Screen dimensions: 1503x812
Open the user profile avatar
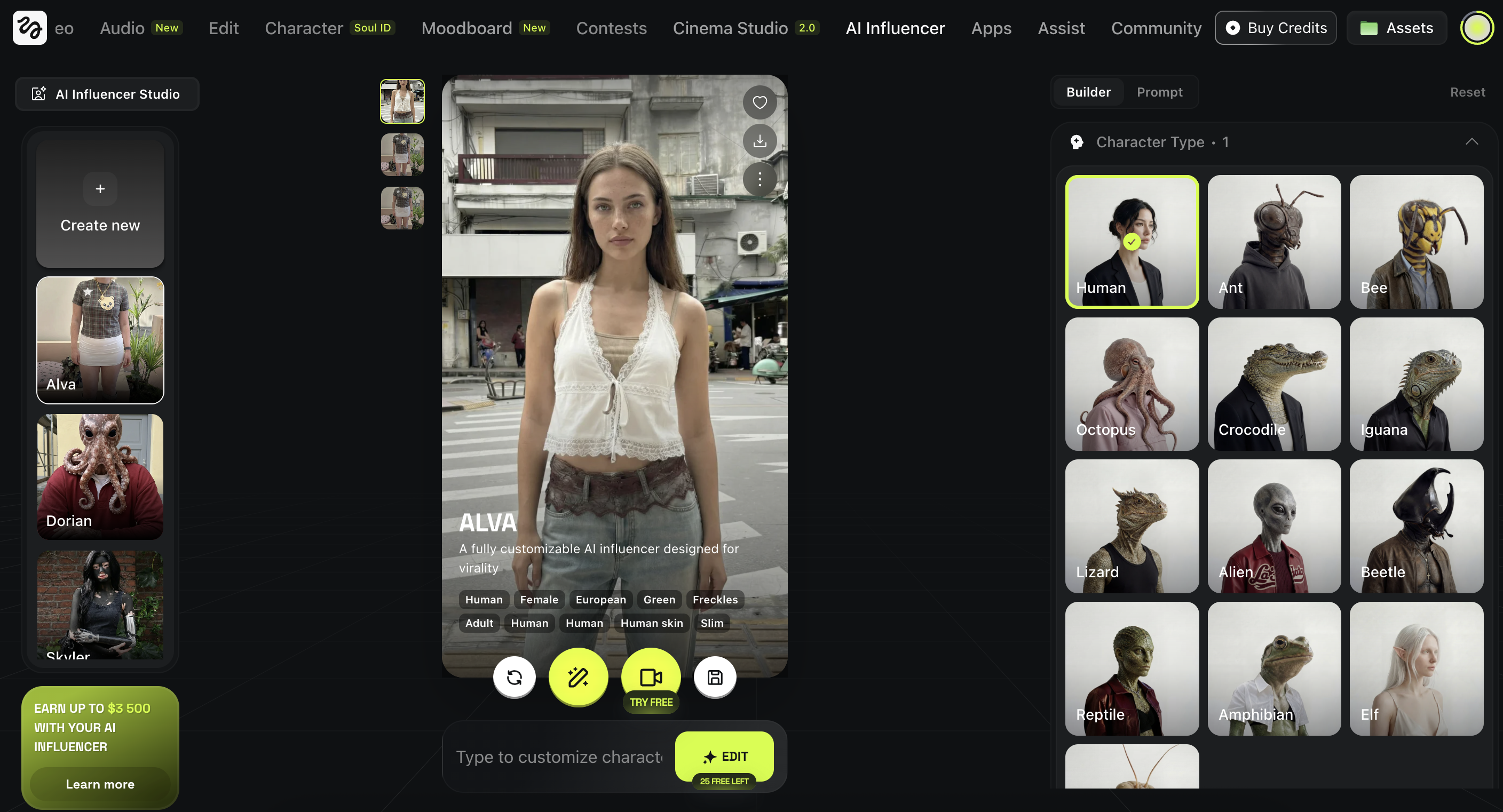(1476, 27)
